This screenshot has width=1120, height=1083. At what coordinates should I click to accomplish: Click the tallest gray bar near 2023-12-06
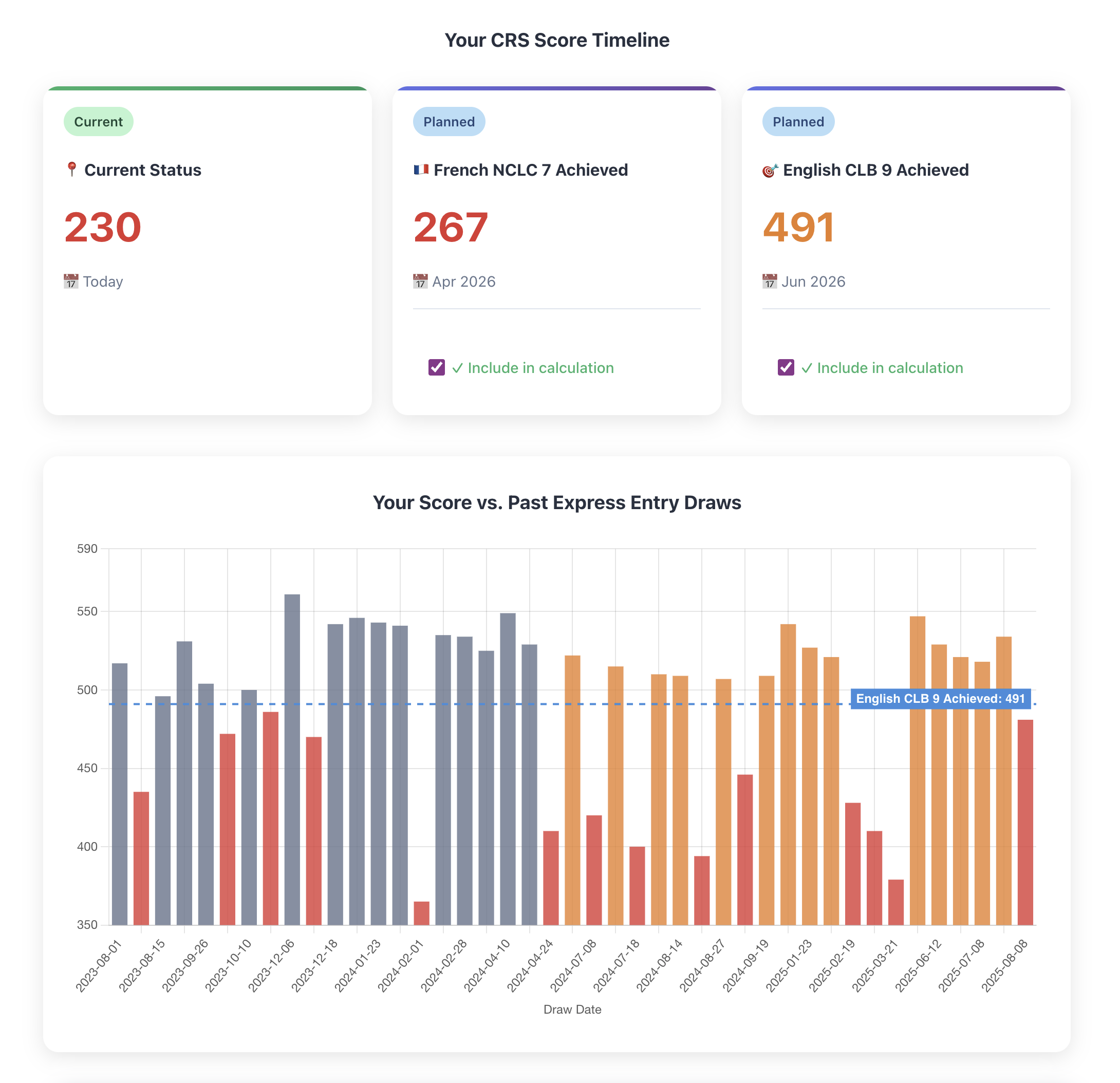pyautogui.click(x=292, y=760)
